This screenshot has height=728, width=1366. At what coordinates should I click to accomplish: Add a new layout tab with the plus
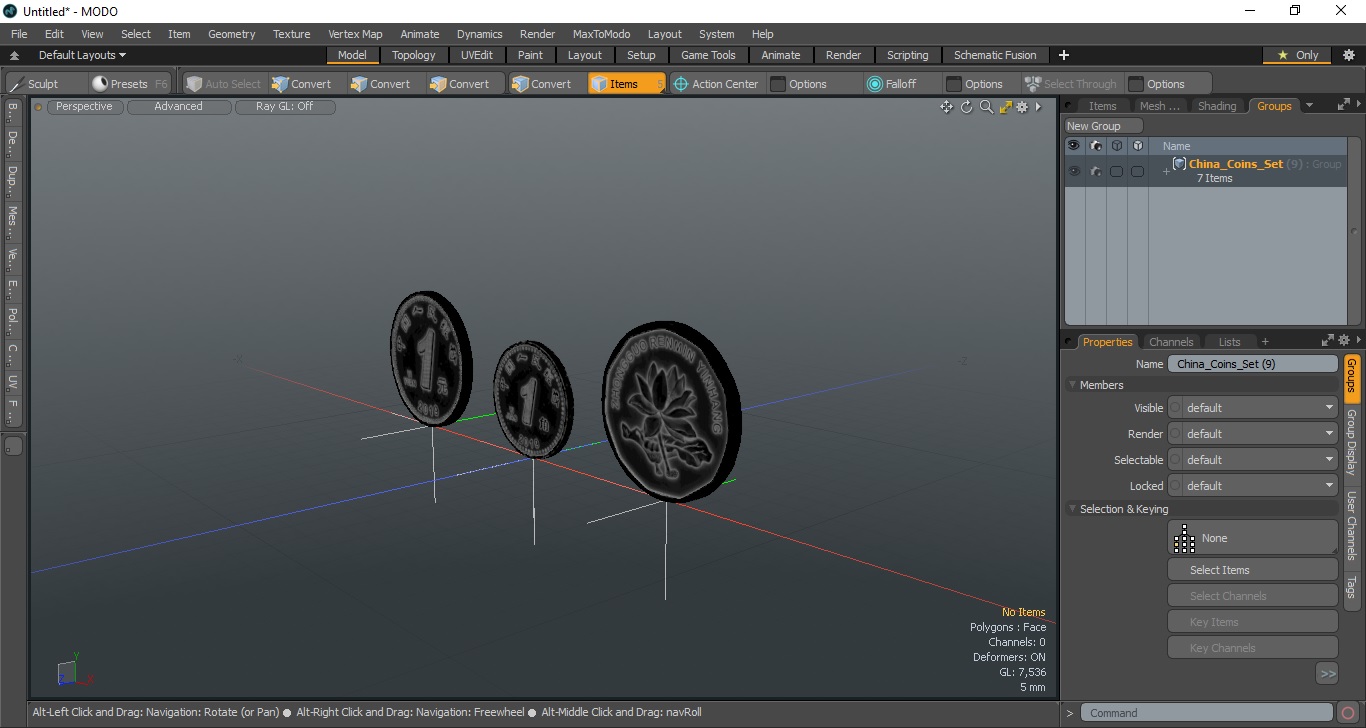1064,55
